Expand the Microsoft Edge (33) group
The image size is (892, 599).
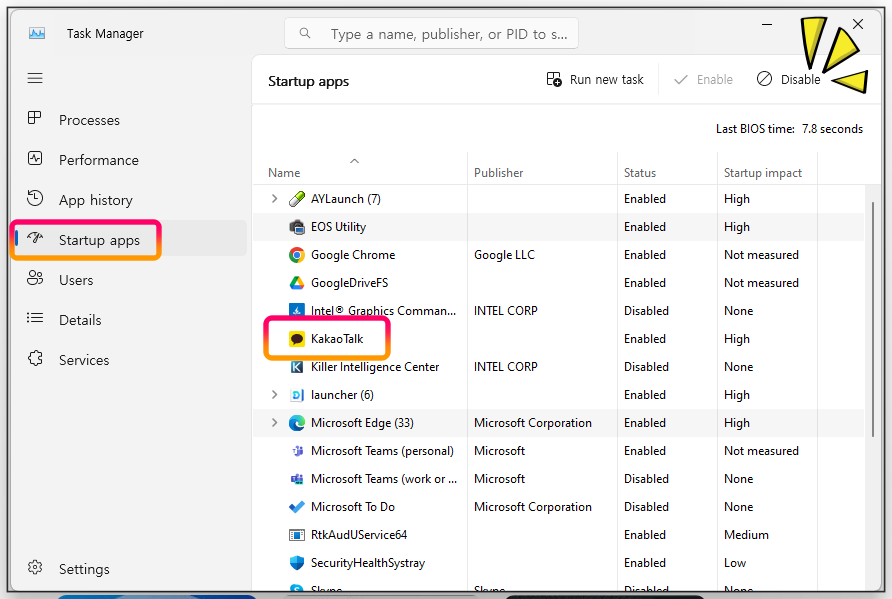click(x=274, y=423)
